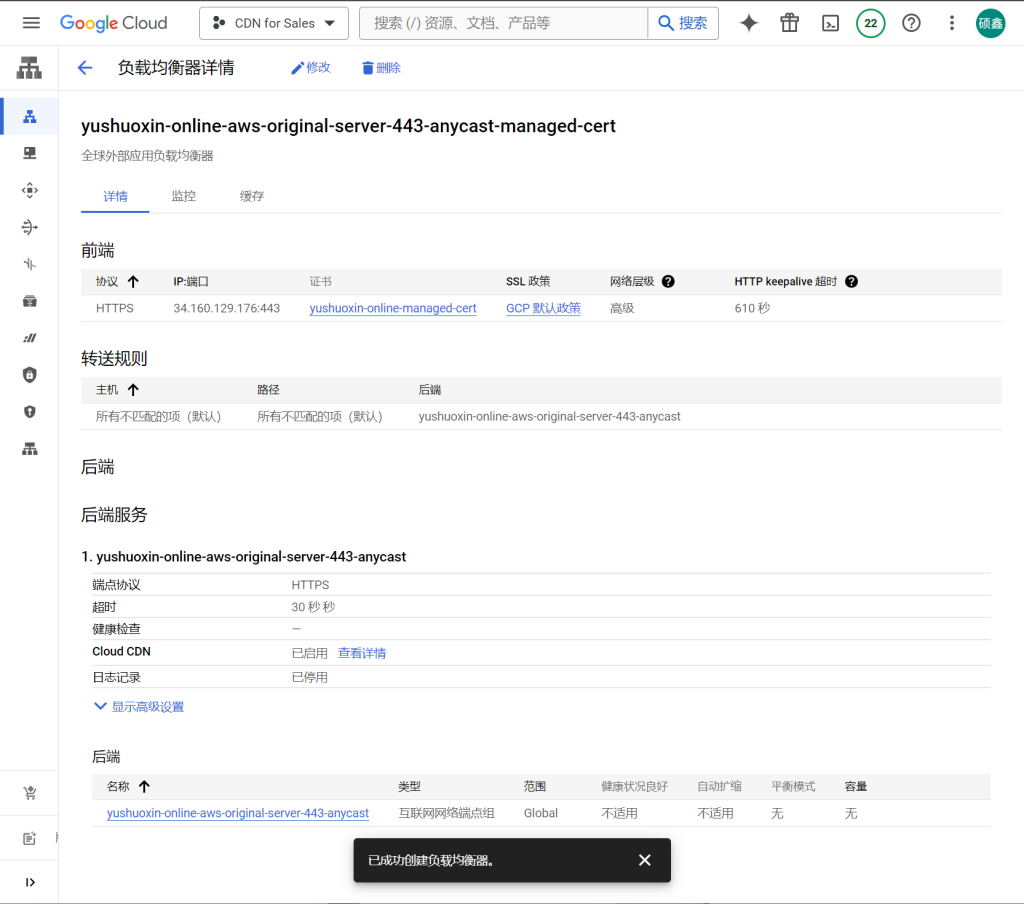1024x904 pixels.
Task: Expand the left sidebar panel arrow
Action: tap(30, 882)
